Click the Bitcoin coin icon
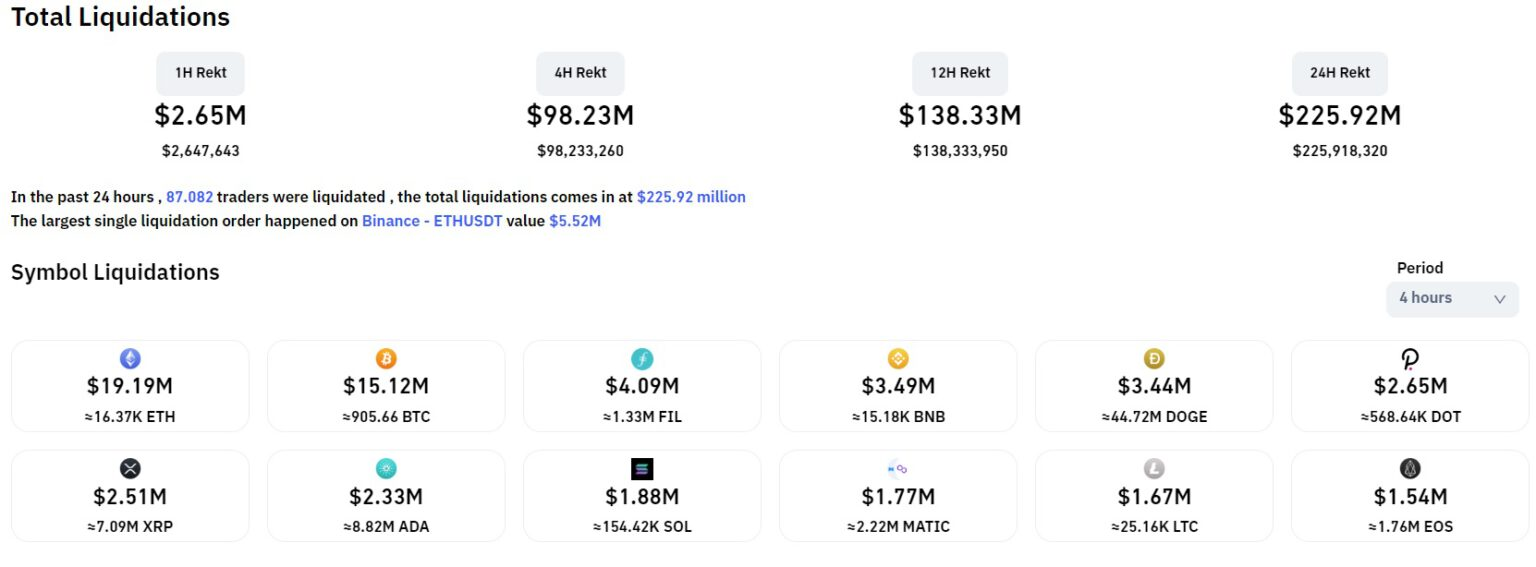1536x567 pixels. click(386, 358)
